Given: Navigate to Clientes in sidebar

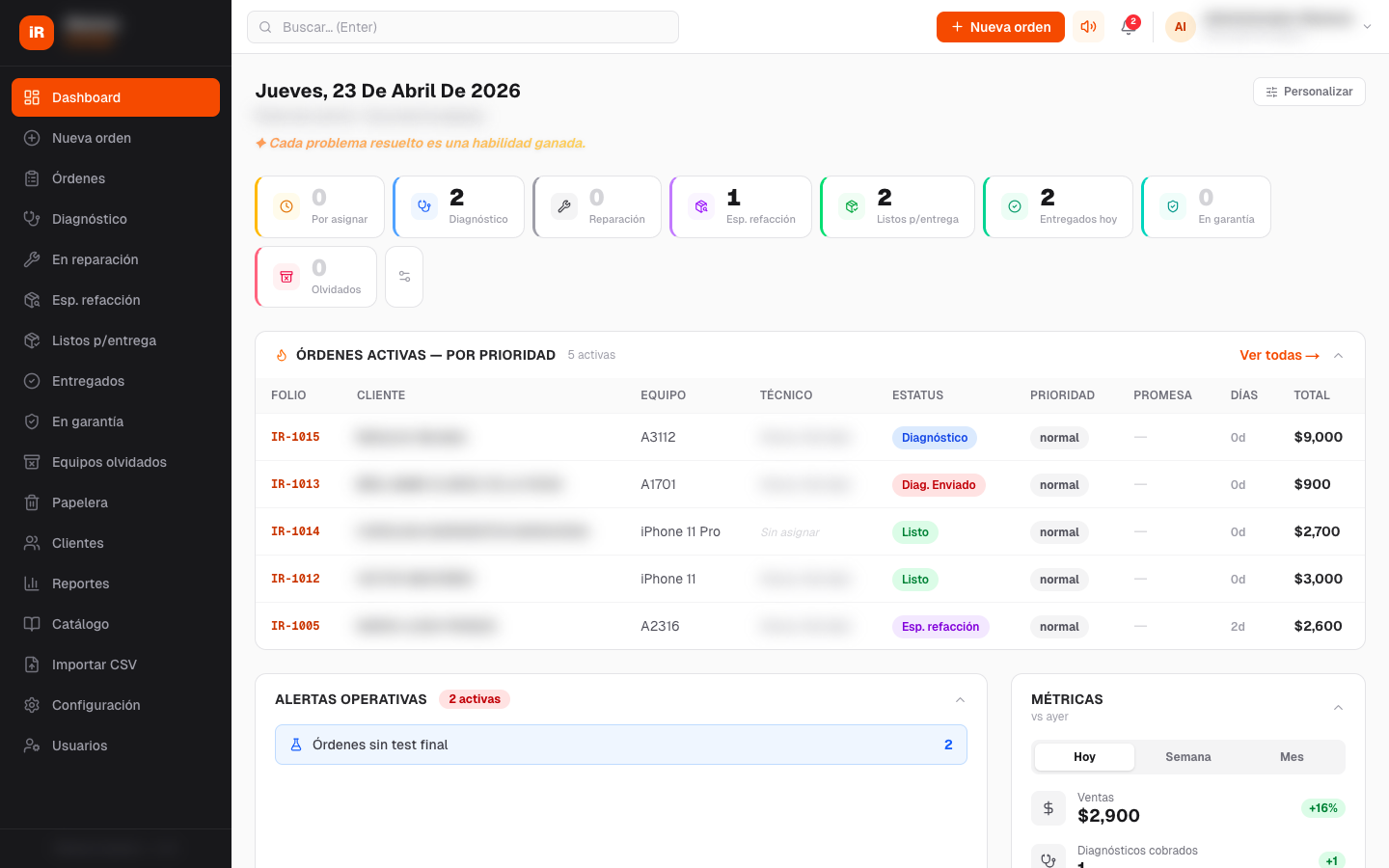Looking at the screenshot, I should pyautogui.click(x=78, y=543).
